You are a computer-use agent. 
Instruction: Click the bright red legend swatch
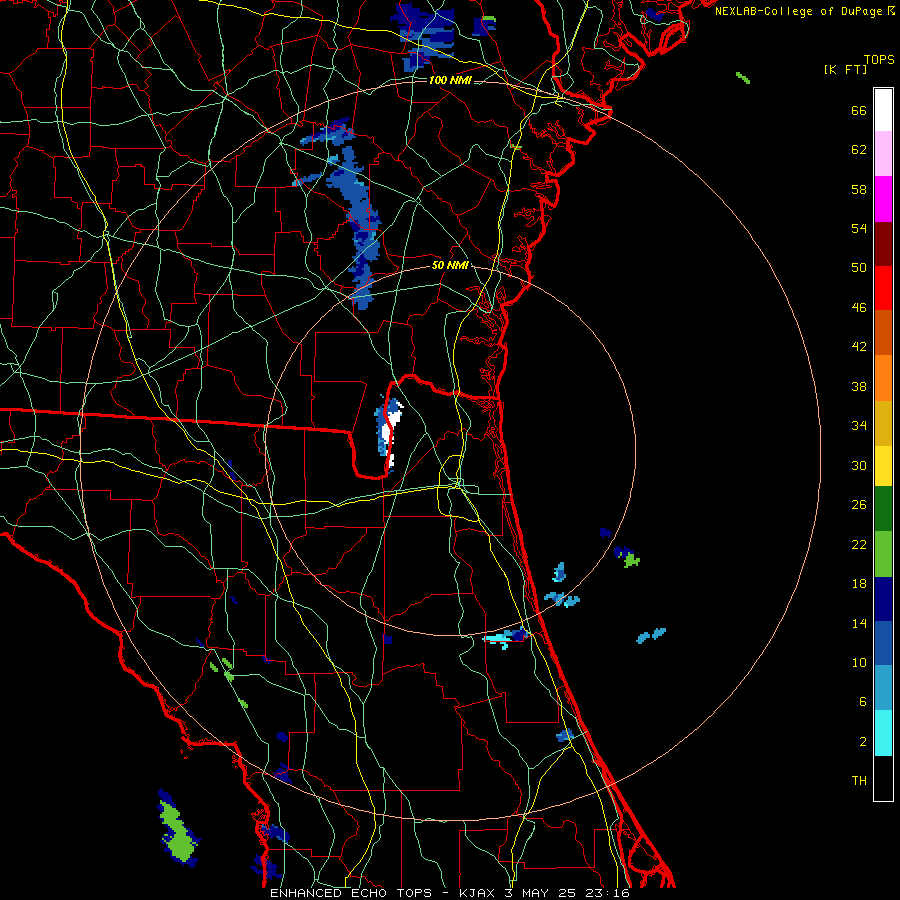tap(883, 288)
